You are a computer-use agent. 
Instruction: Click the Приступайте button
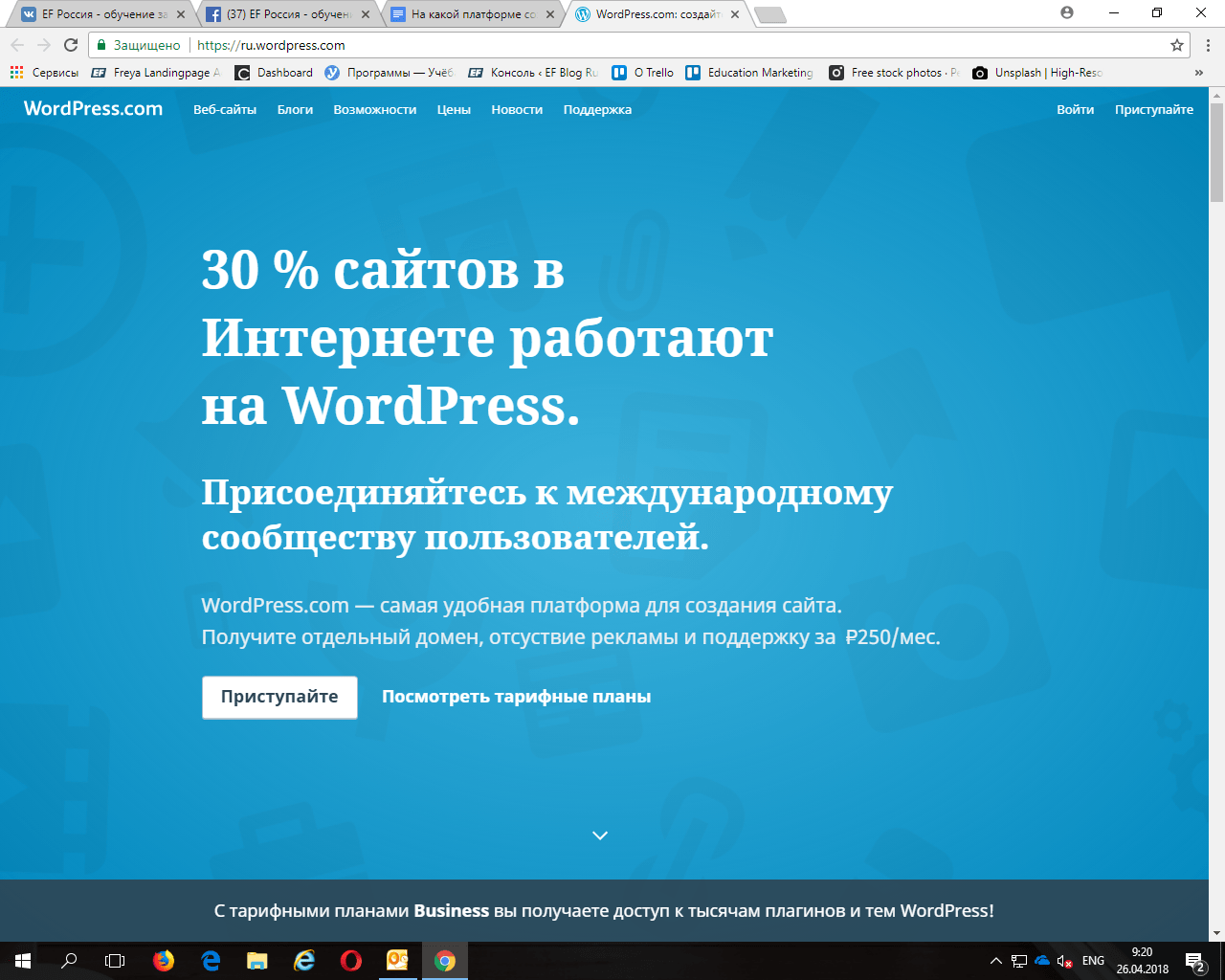click(x=278, y=697)
